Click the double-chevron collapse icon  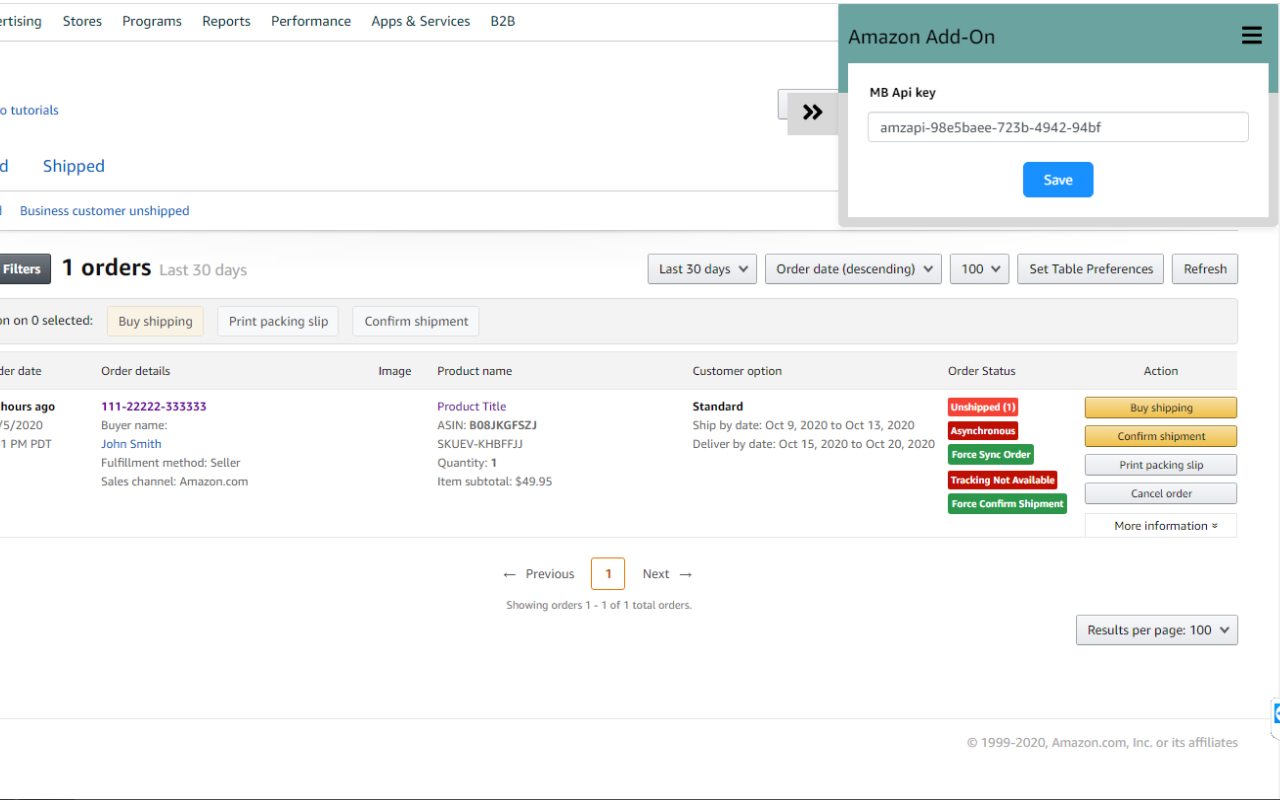pyautogui.click(x=812, y=112)
